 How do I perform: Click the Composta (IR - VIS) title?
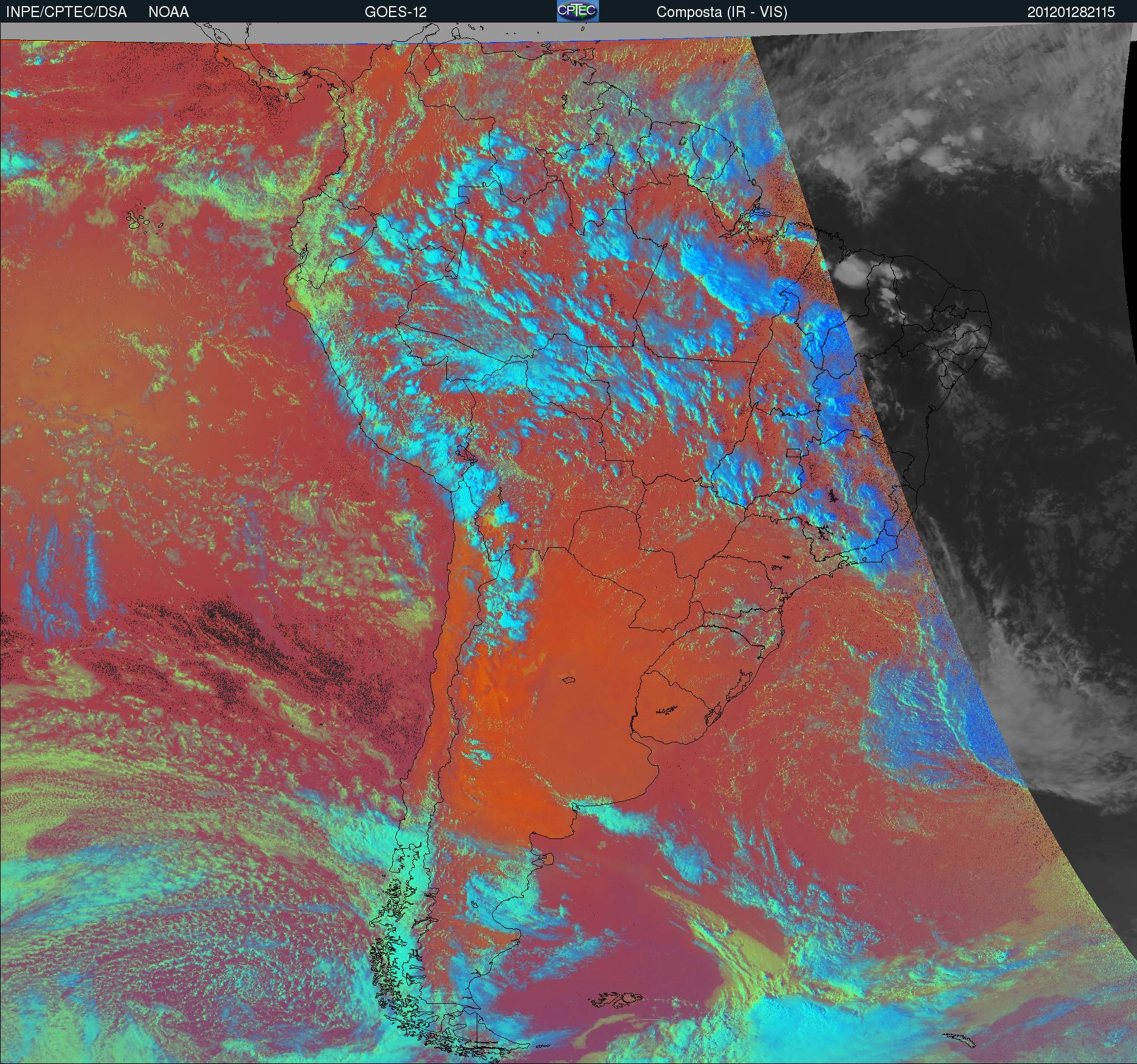pos(722,12)
